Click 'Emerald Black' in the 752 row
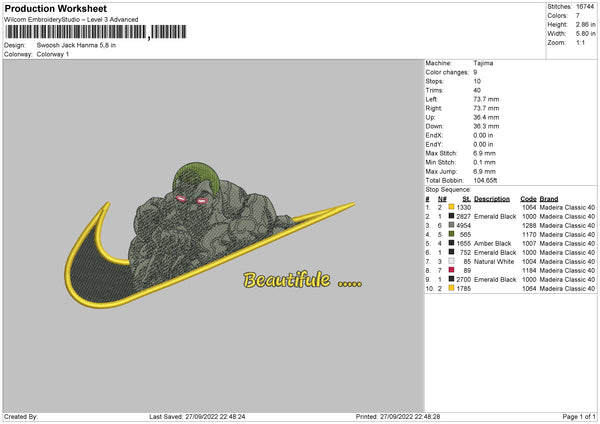The height and width of the screenshot is (424, 600). 495,253
